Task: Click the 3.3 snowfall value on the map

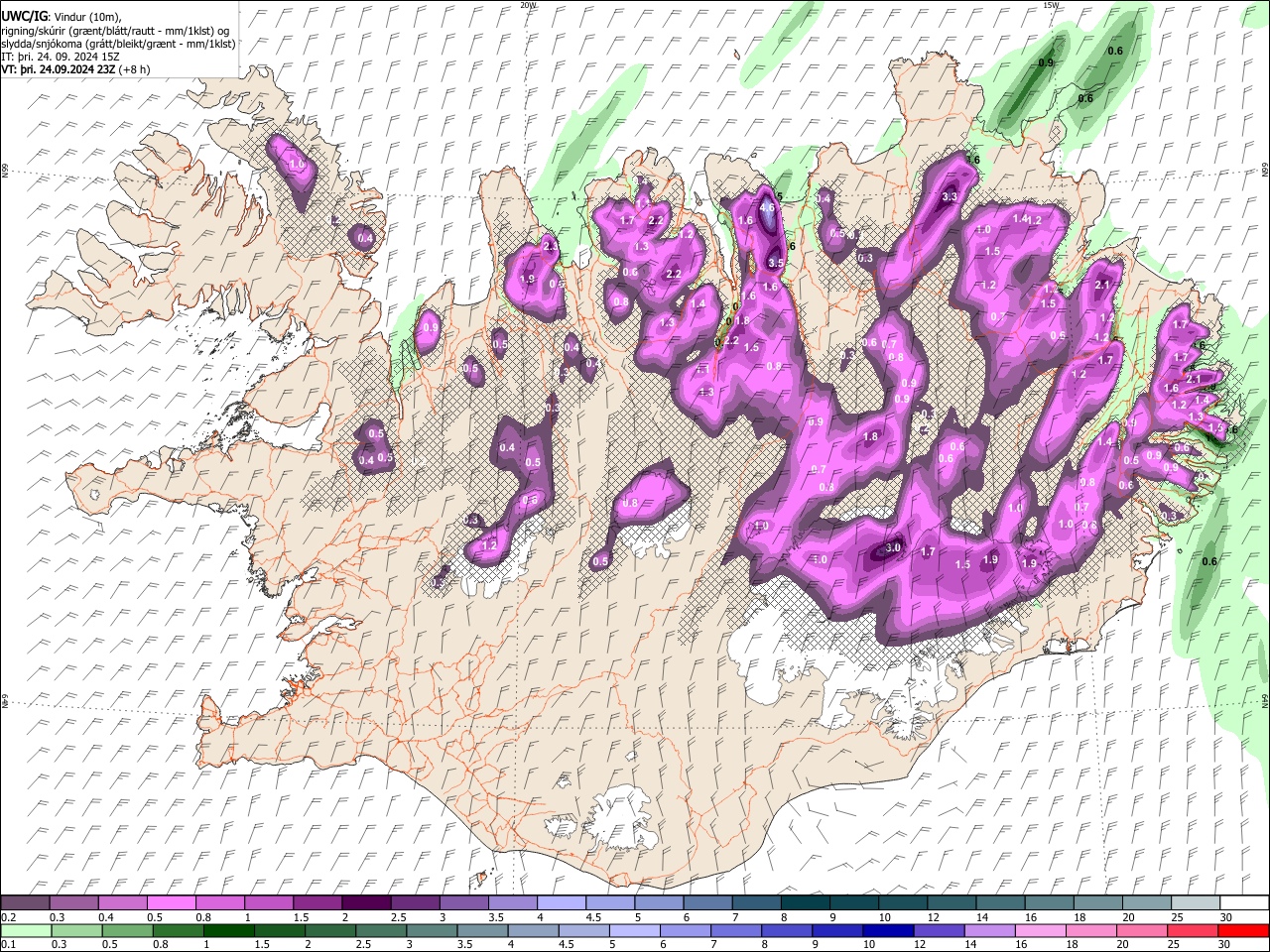Action: [949, 196]
